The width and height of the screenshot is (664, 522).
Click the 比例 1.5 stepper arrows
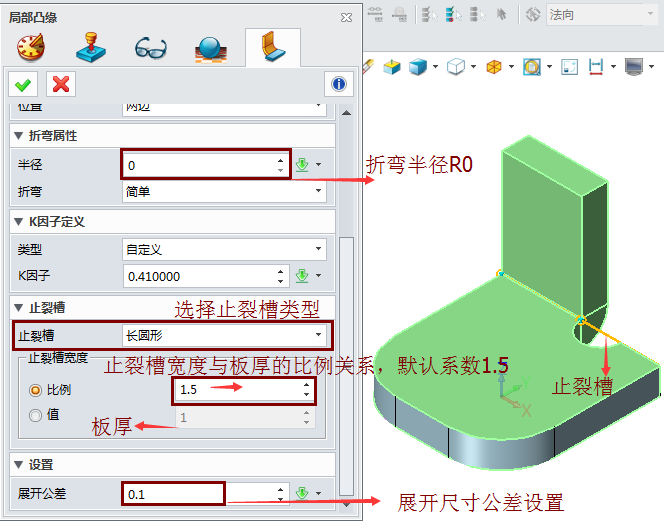[307, 389]
